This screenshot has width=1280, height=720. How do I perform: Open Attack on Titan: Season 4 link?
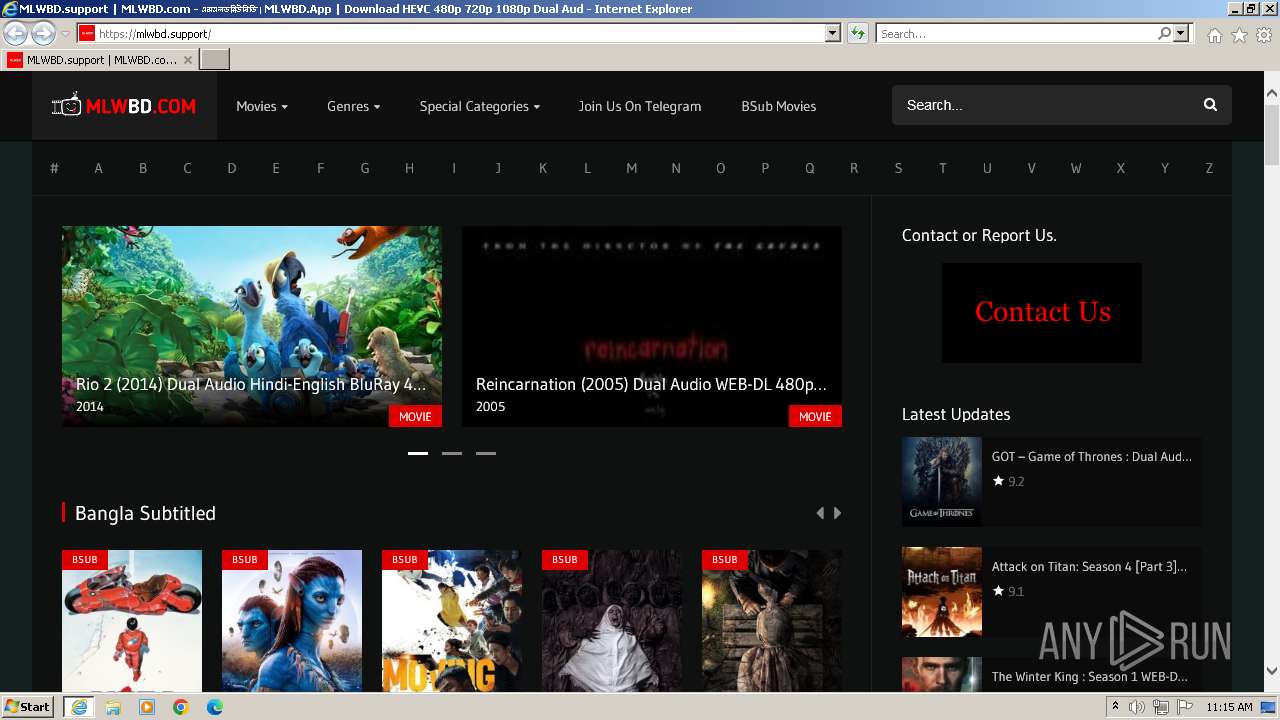1089,567
